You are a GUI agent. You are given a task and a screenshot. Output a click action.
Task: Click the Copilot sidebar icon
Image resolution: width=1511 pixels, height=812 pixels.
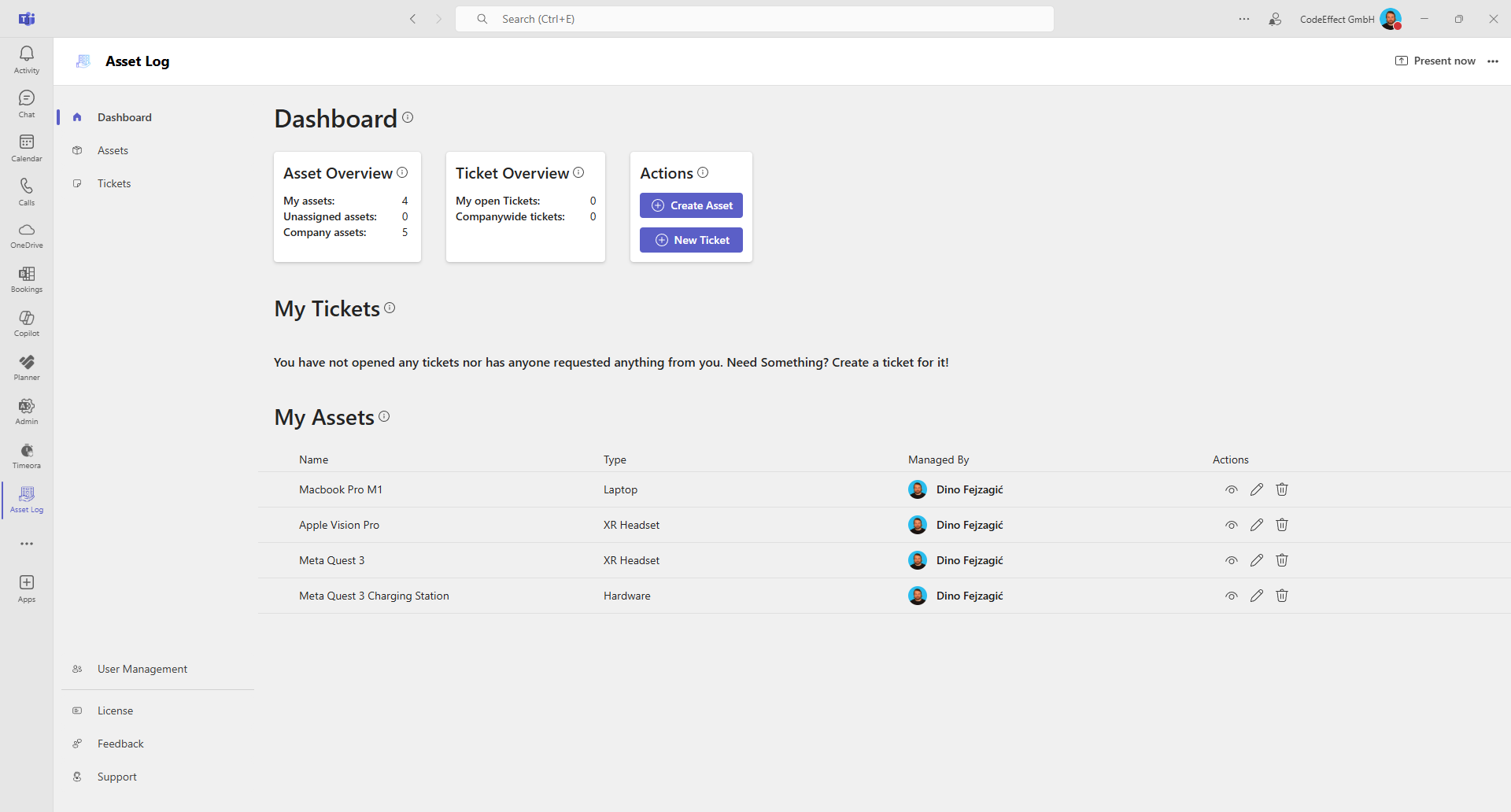(27, 323)
